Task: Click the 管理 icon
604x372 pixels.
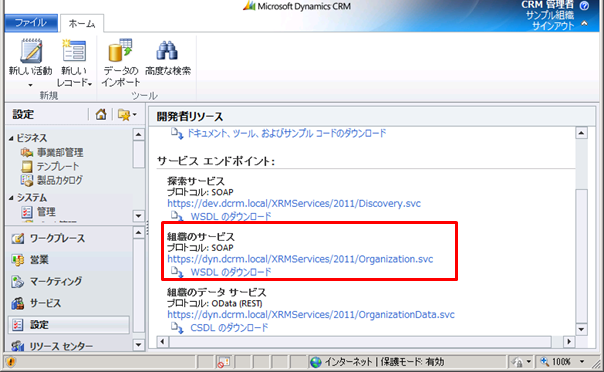Action: click(27, 212)
